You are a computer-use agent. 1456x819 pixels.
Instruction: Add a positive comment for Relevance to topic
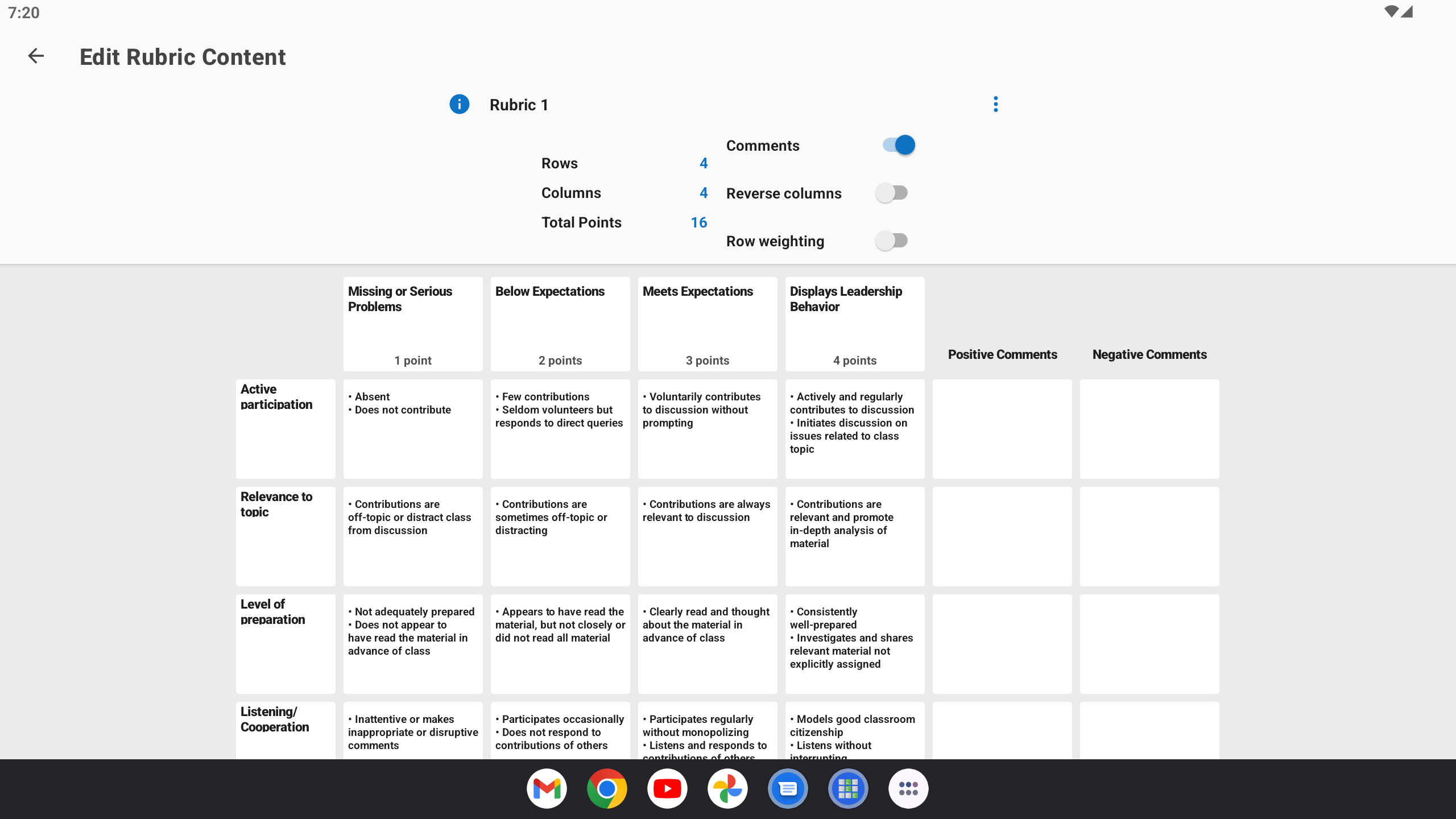point(1002,536)
